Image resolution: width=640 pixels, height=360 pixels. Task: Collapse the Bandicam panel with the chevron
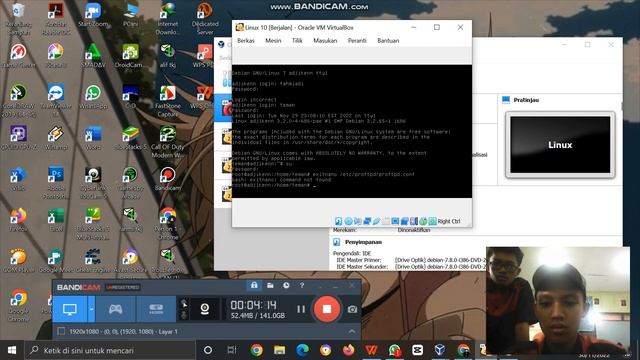click(x=352, y=331)
